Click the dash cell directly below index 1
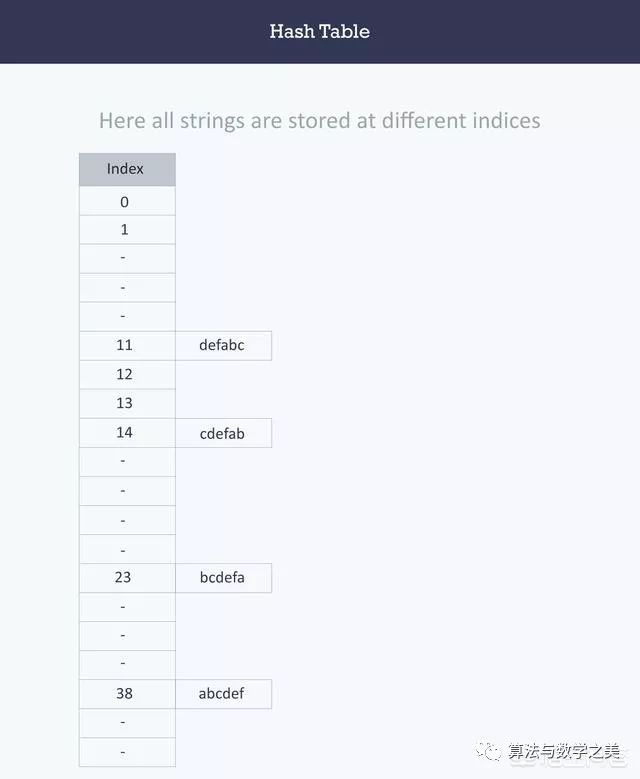This screenshot has width=640, height=779. 126,259
